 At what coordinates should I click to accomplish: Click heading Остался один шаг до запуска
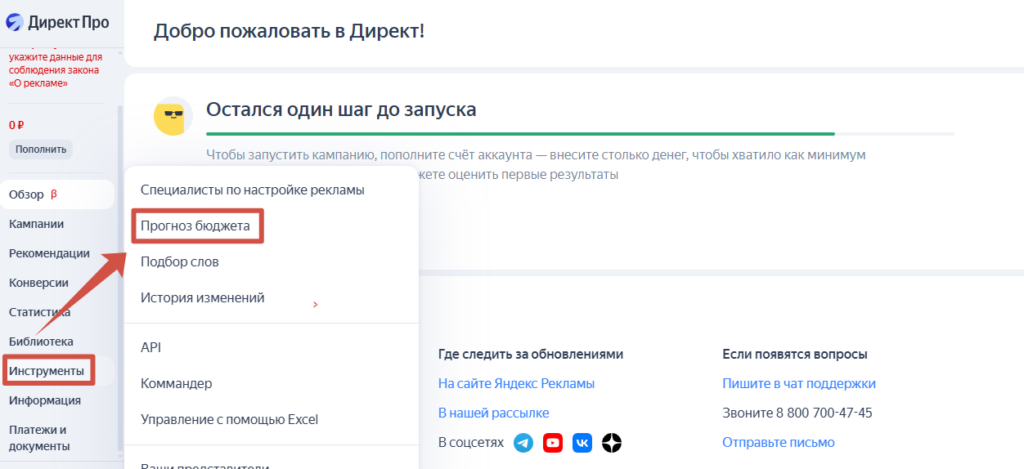pos(341,109)
